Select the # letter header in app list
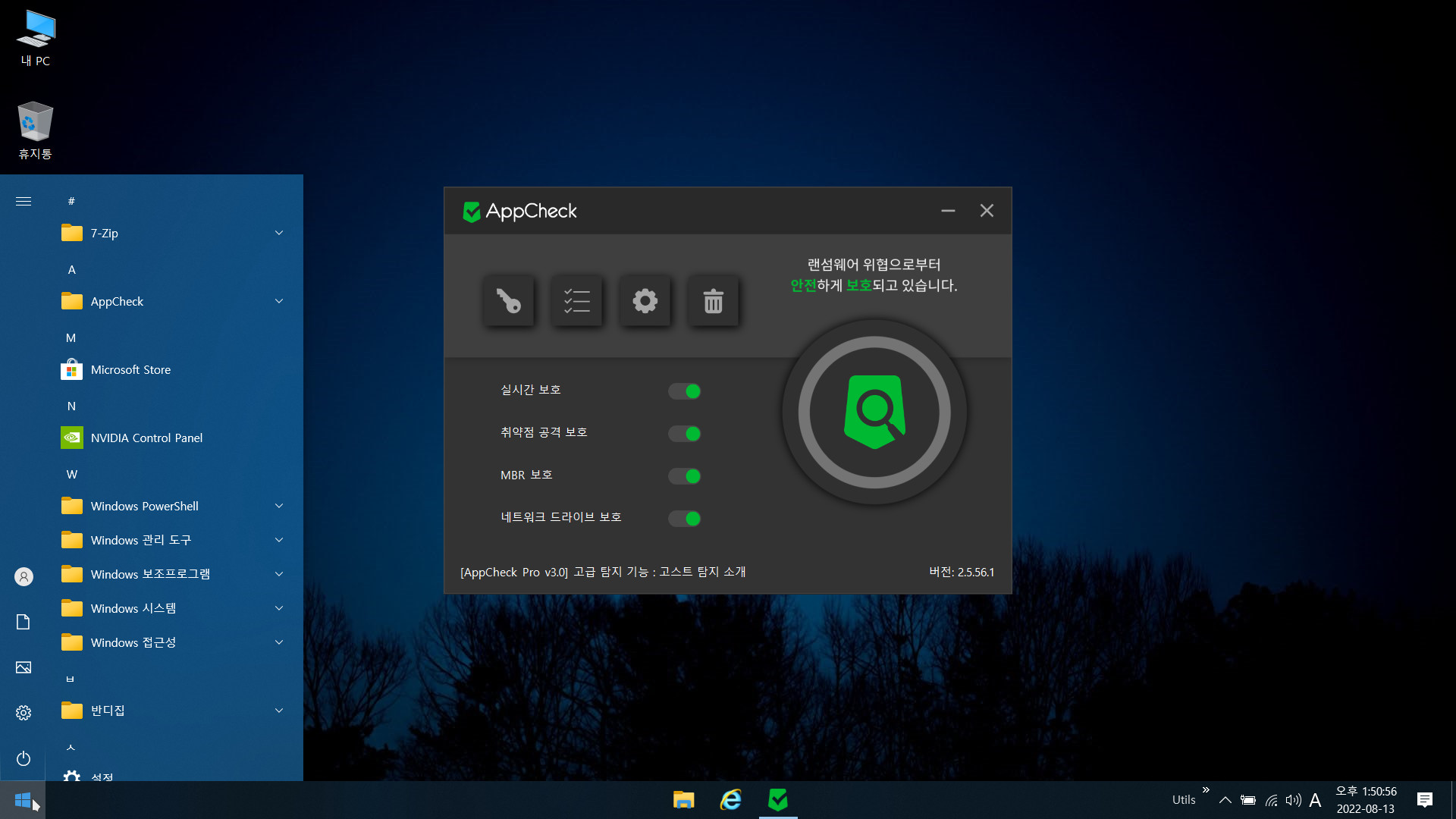 71,201
